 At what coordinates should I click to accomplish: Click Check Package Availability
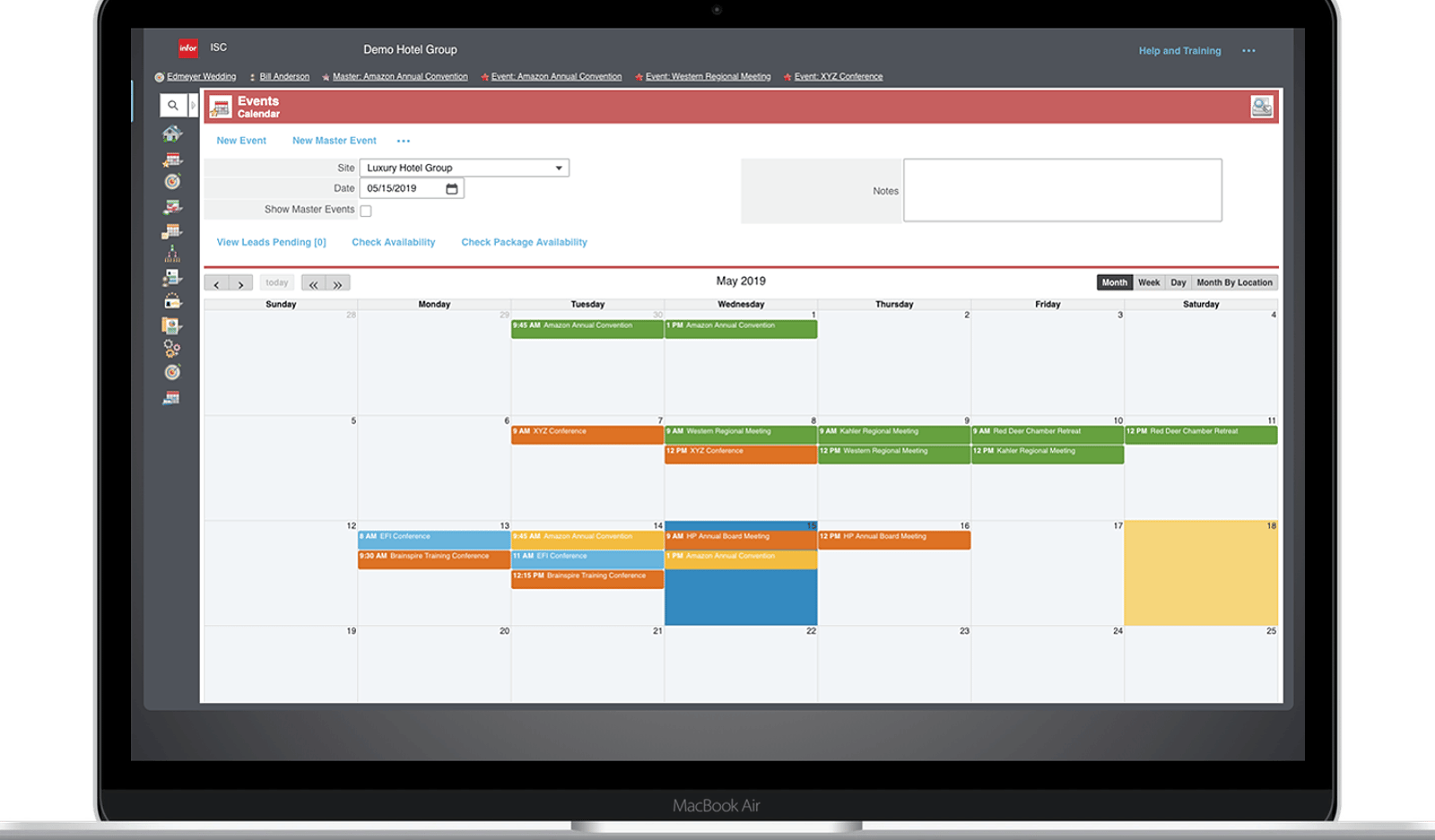point(524,242)
